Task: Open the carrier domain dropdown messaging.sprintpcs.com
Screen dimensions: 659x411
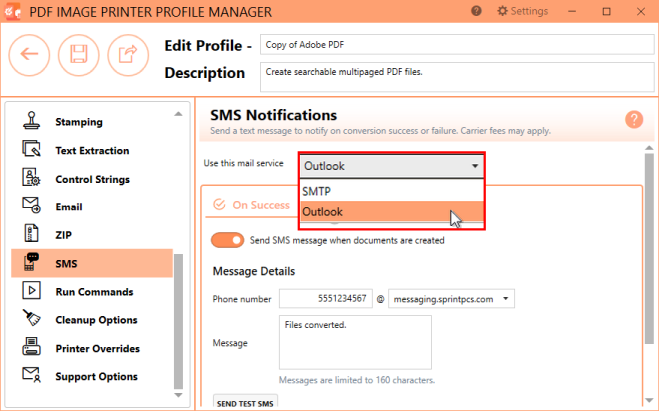Action: click(x=451, y=299)
